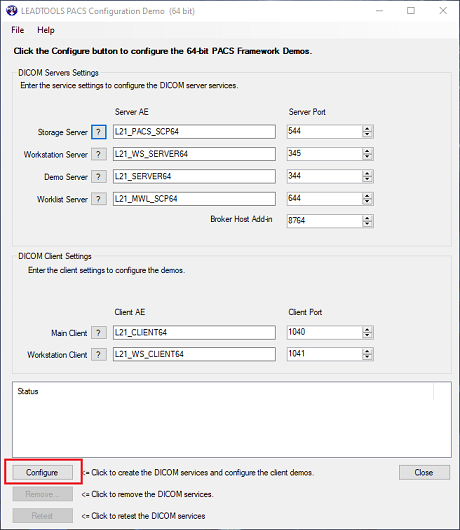Open the Help menu
Screen dimensions: 460x530
(x=46, y=30)
